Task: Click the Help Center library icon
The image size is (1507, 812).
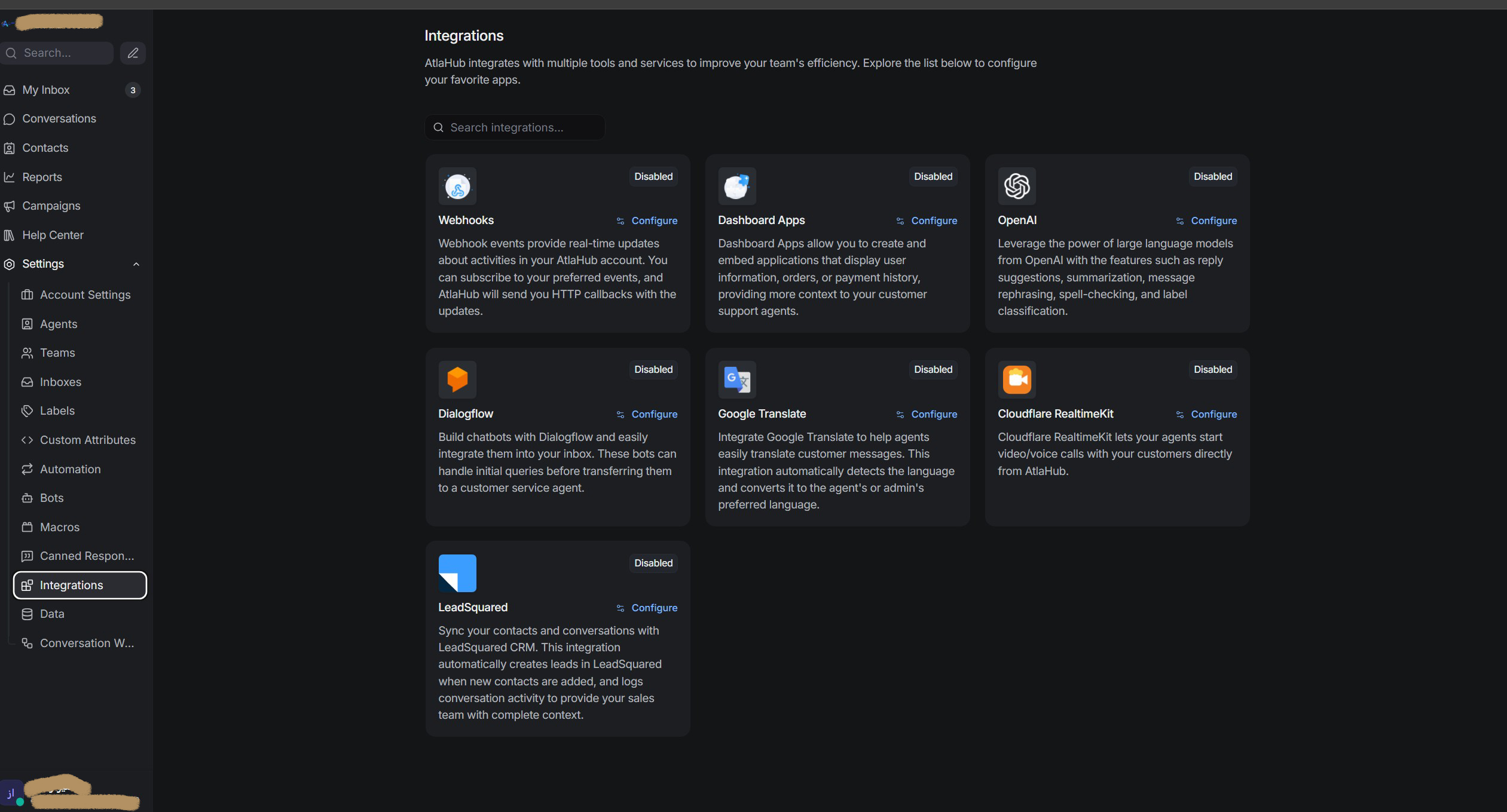Action: (10, 235)
